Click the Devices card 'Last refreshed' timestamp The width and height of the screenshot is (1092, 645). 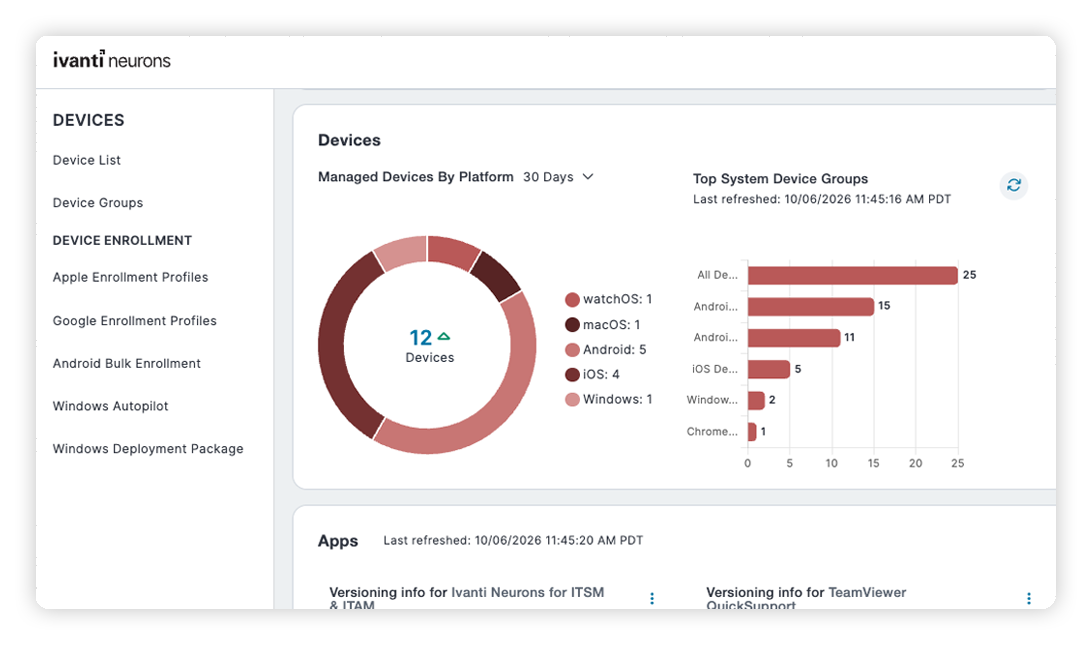tap(822, 199)
